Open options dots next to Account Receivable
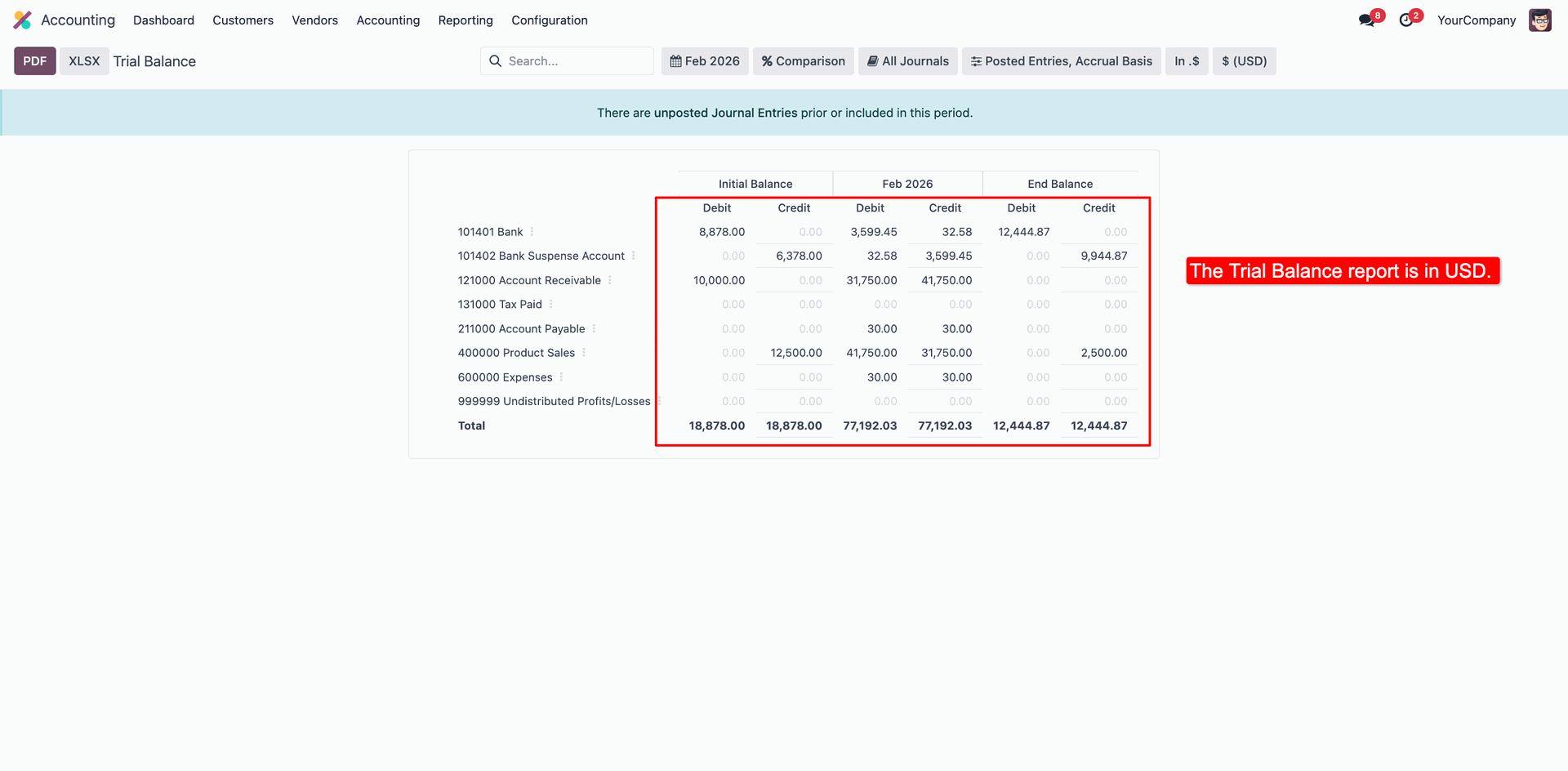 pos(610,280)
